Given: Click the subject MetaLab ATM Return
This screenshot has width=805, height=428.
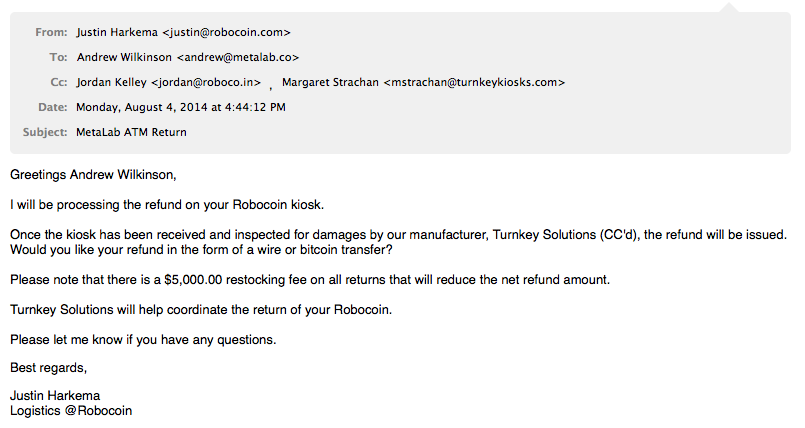Looking at the screenshot, I should pos(131,132).
